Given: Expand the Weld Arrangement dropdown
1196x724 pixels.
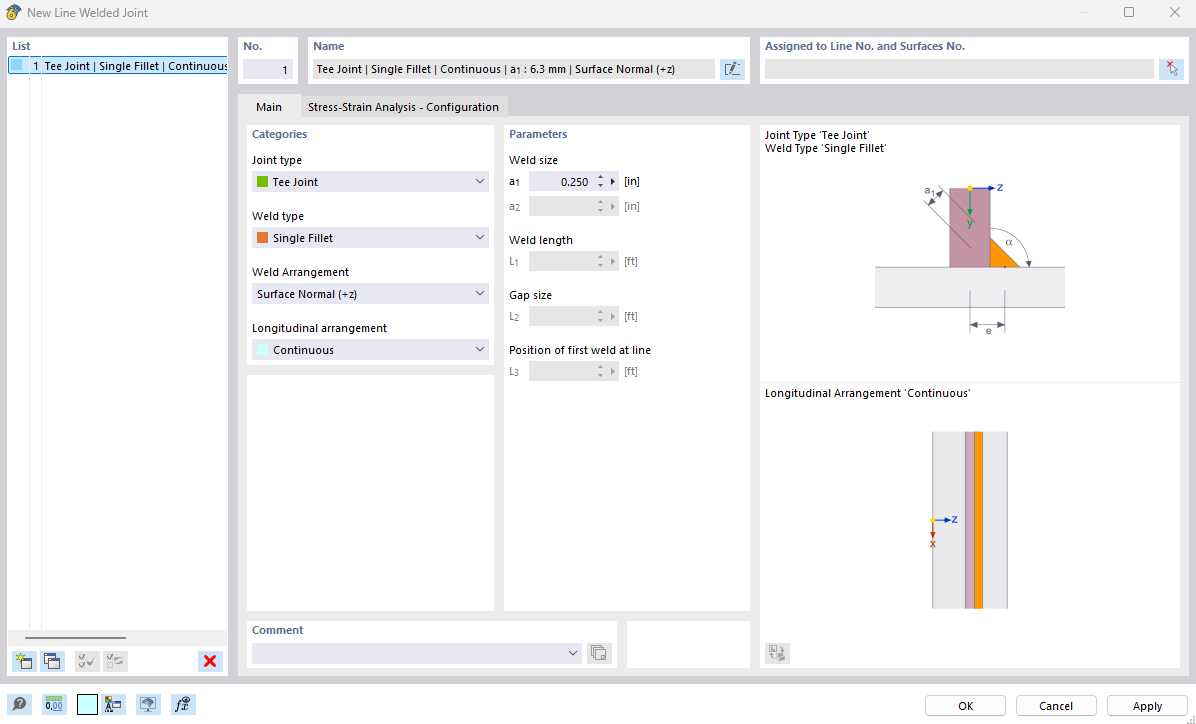Looking at the screenshot, I should (371, 294).
